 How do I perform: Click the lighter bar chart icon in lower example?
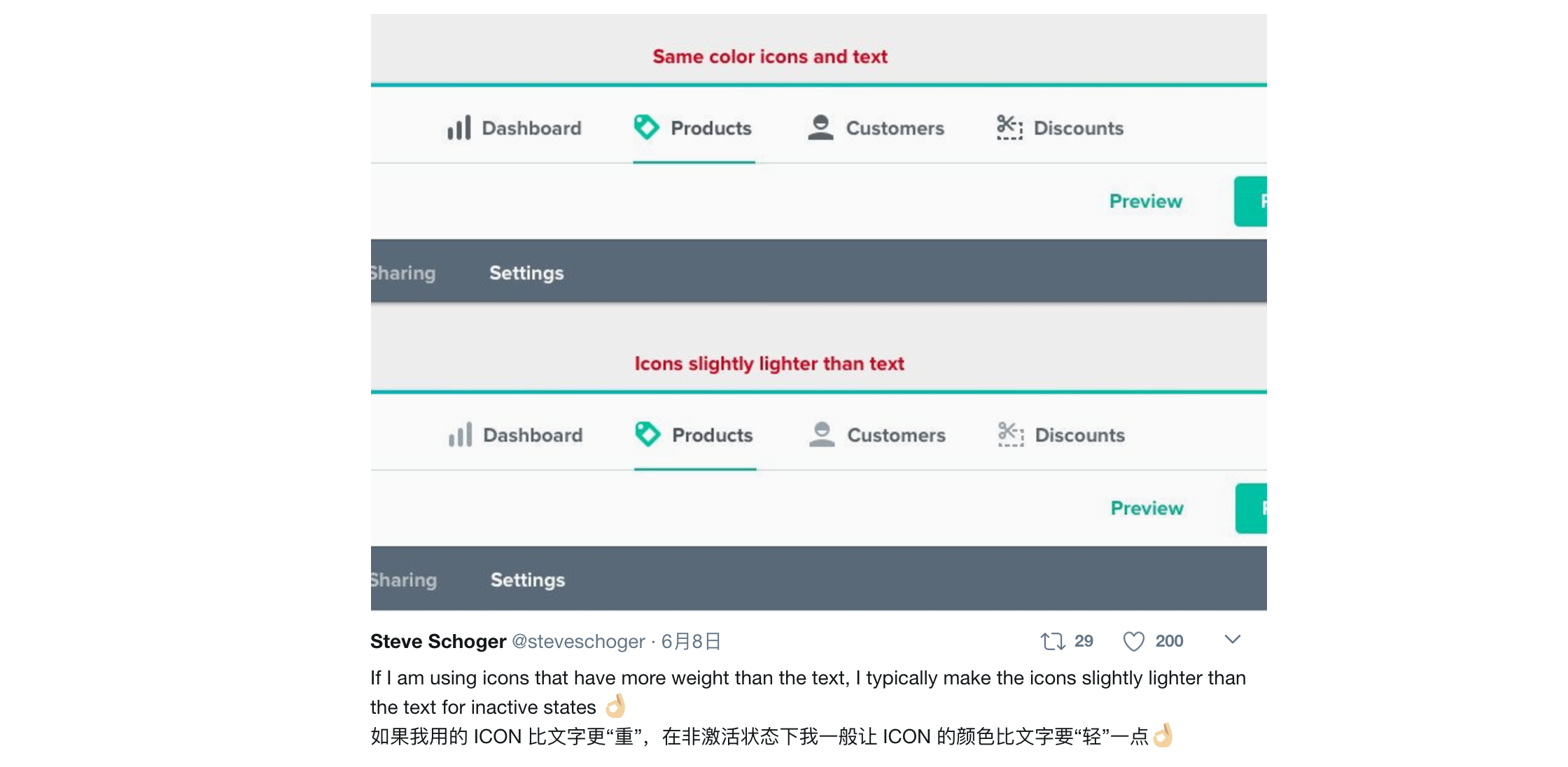pyautogui.click(x=461, y=435)
